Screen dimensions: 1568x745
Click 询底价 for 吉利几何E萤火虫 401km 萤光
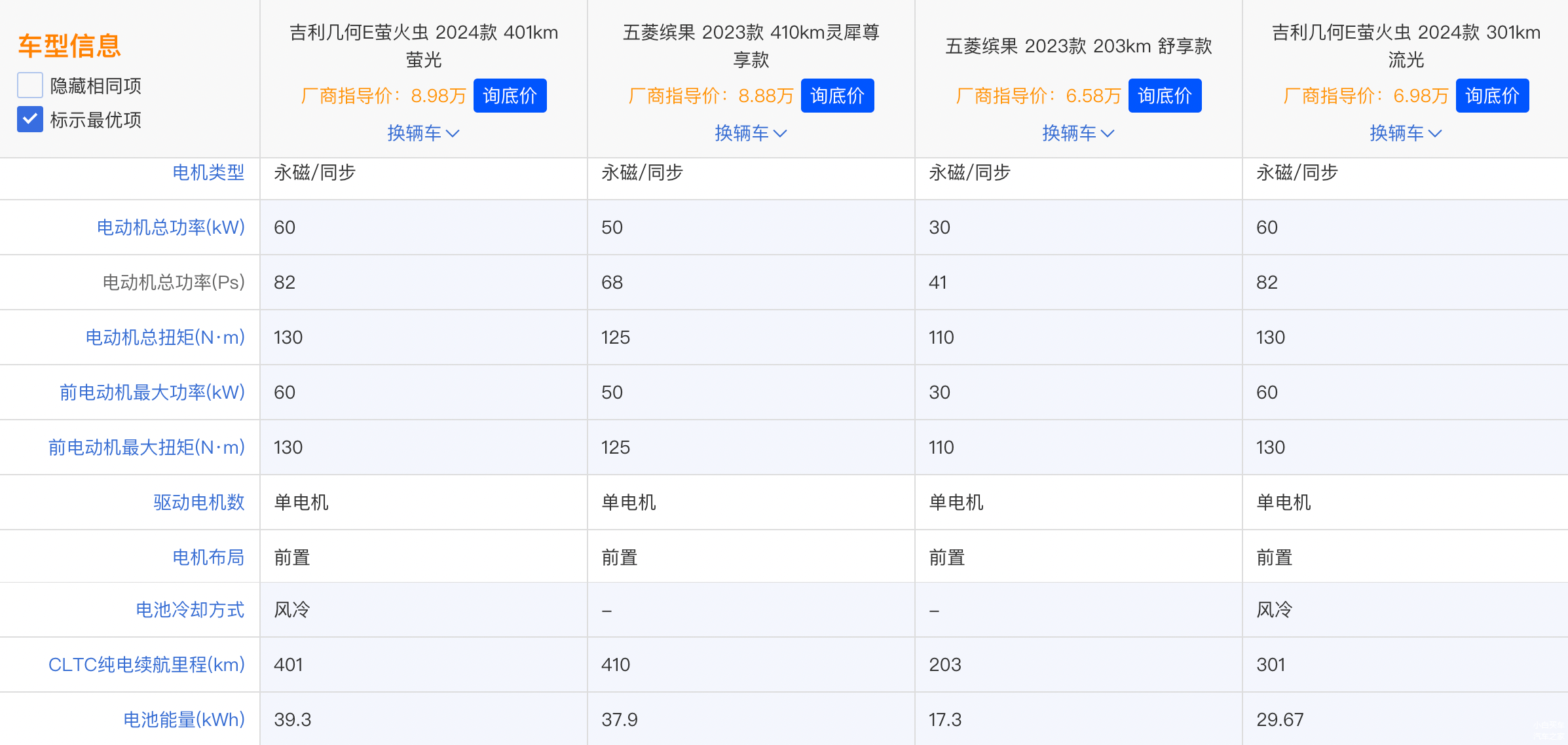point(510,96)
